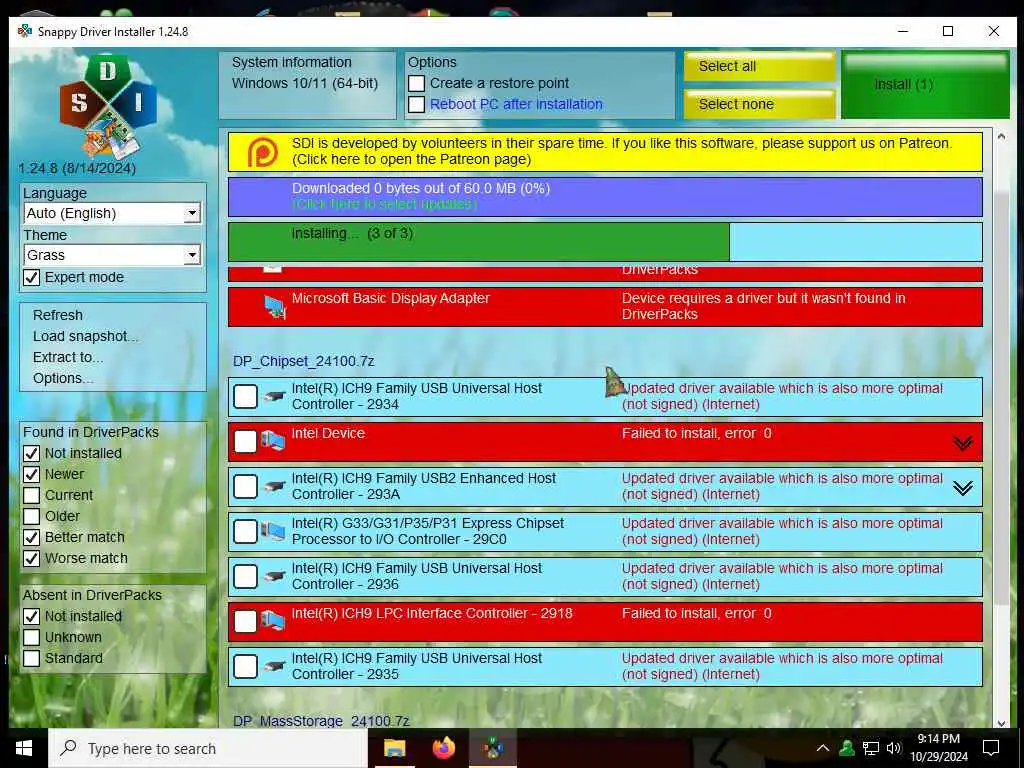Click the Patreon logo icon in yellow banner

[x=263, y=152]
